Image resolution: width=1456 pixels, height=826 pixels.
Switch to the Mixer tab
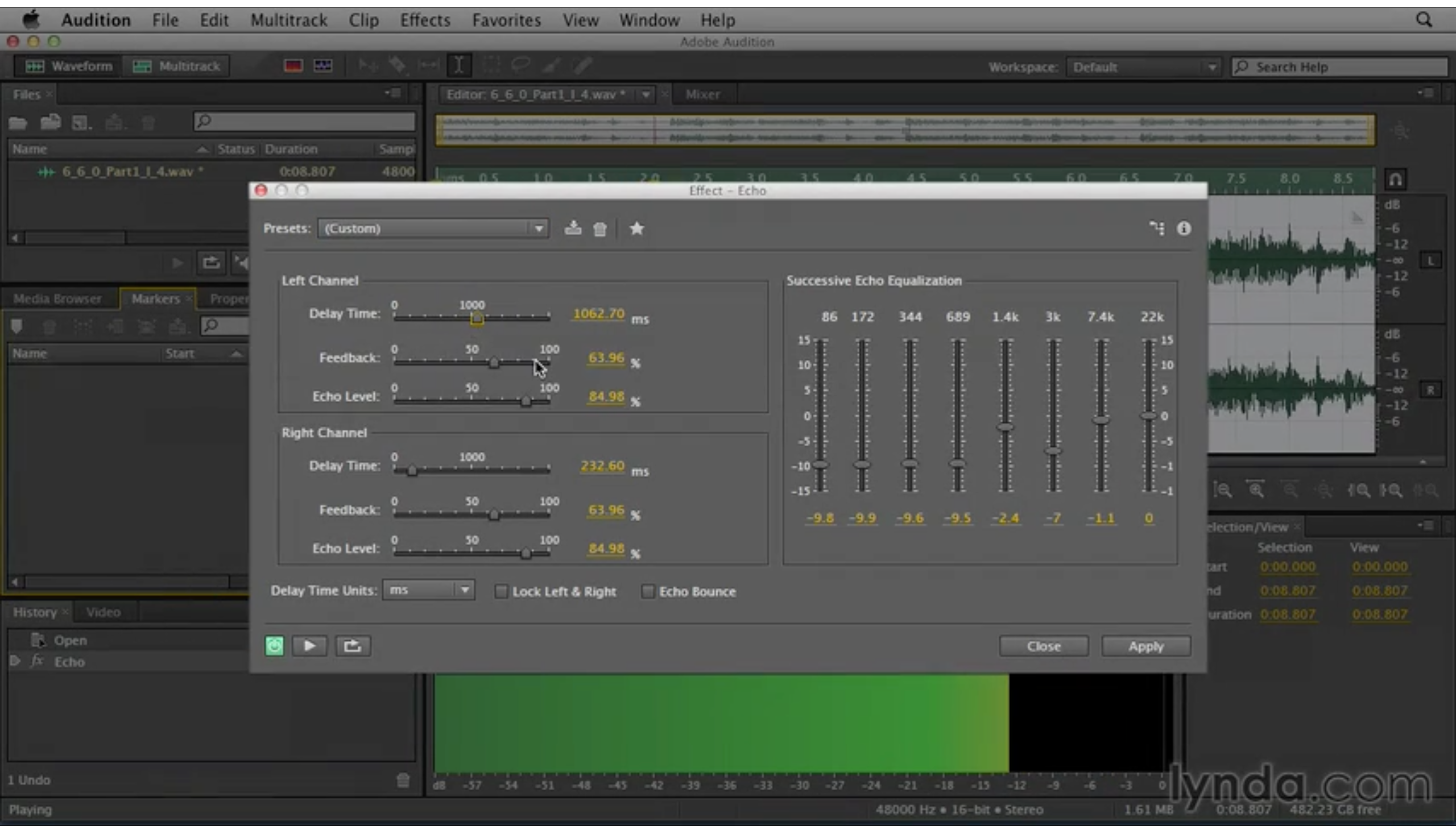coord(703,94)
